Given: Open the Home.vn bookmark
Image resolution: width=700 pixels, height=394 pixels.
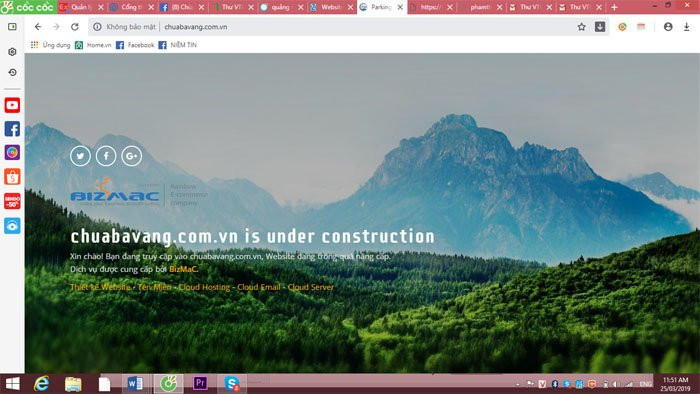Looking at the screenshot, I should point(93,45).
